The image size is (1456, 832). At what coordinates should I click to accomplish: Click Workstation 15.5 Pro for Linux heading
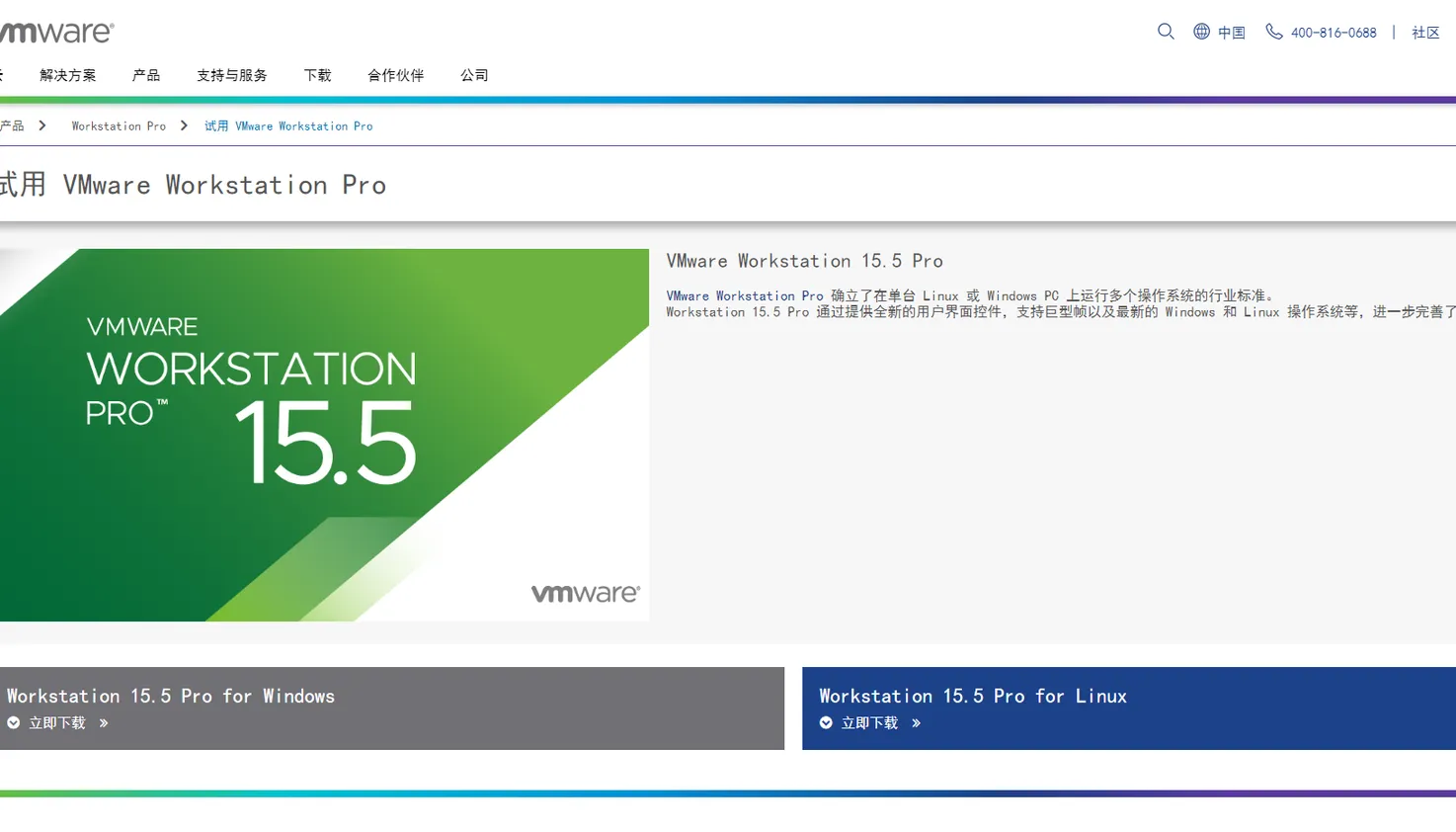(973, 697)
